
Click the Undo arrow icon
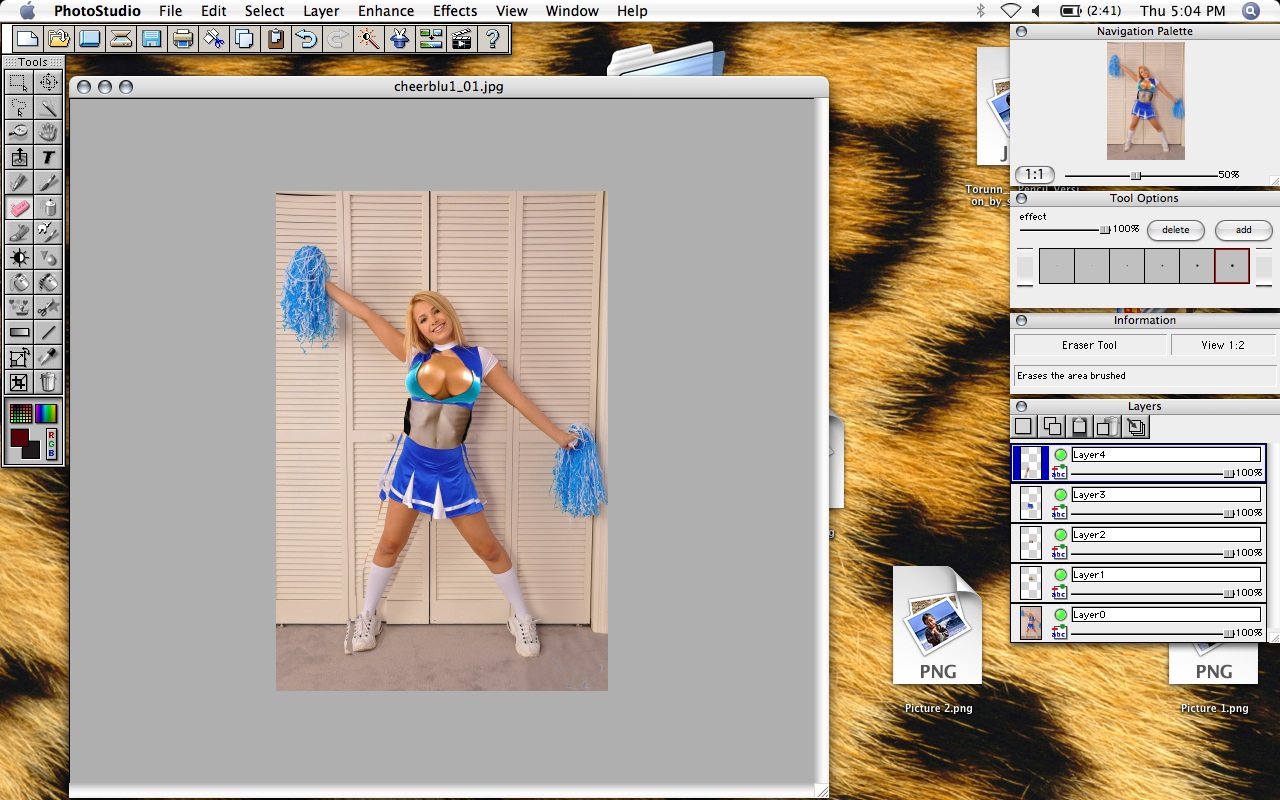(x=307, y=39)
